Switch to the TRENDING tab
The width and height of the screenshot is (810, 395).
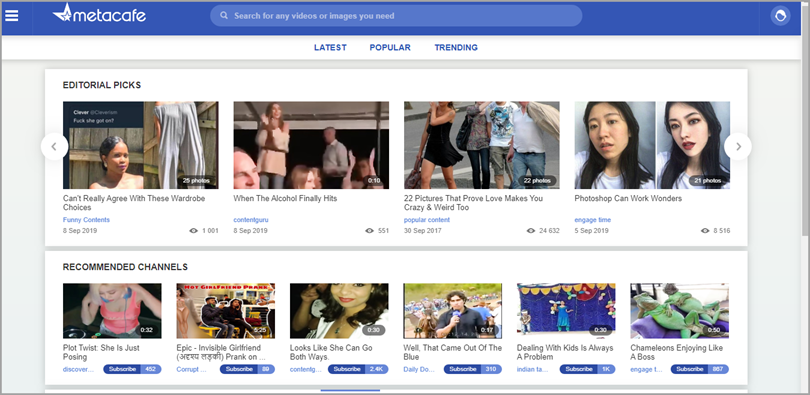456,48
